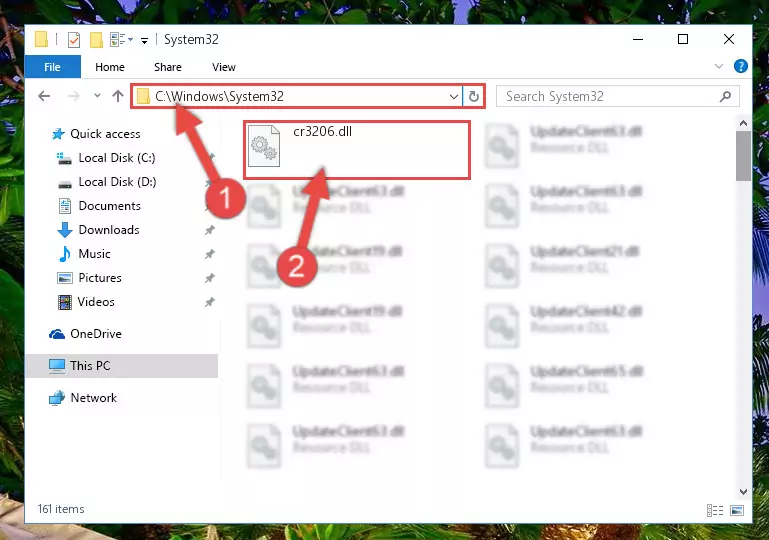Click the magnifying glass search icon
Viewport: 769px width, 540px height.
click(x=725, y=97)
